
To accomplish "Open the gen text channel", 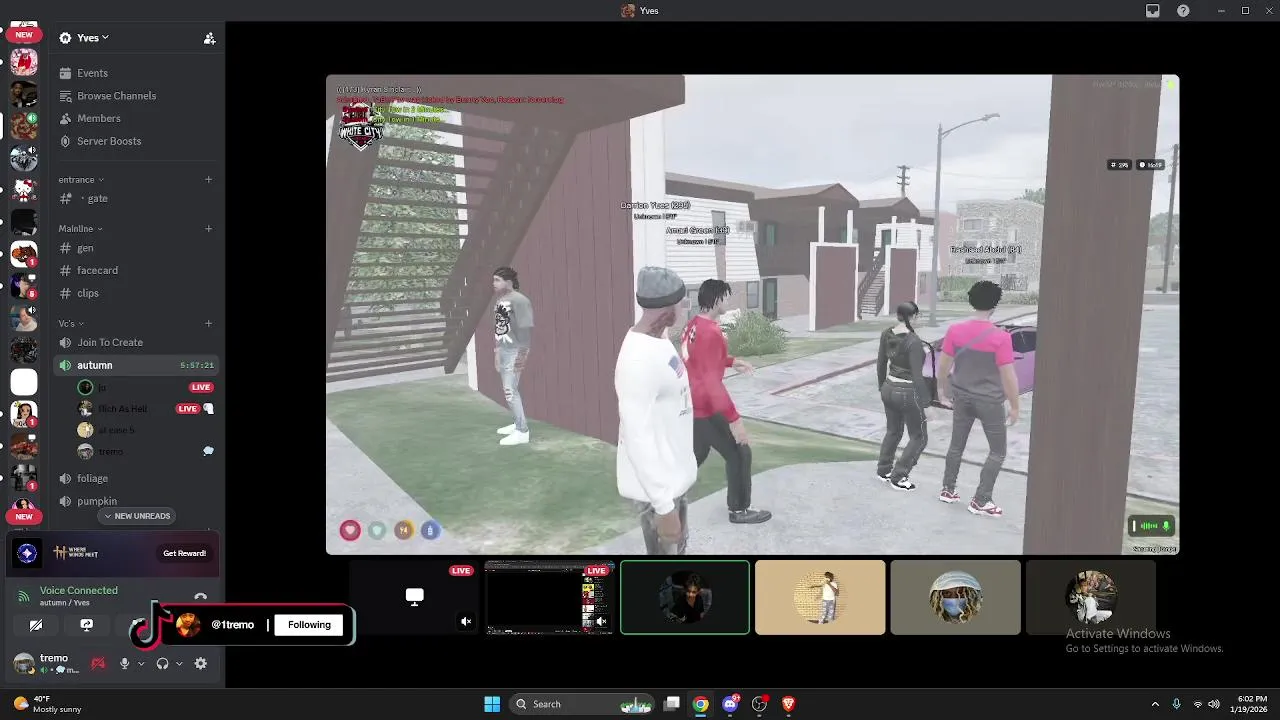I will coord(135,248).
